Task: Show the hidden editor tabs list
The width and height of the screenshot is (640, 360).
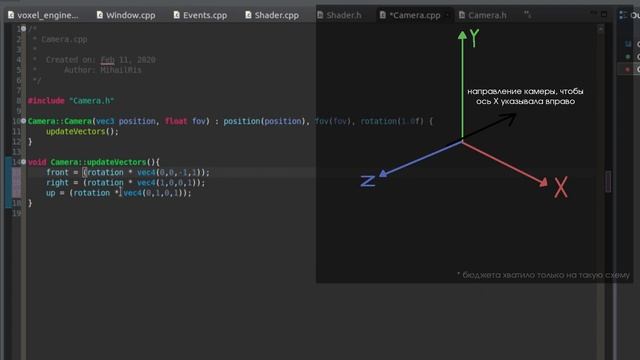Action: [528, 15]
